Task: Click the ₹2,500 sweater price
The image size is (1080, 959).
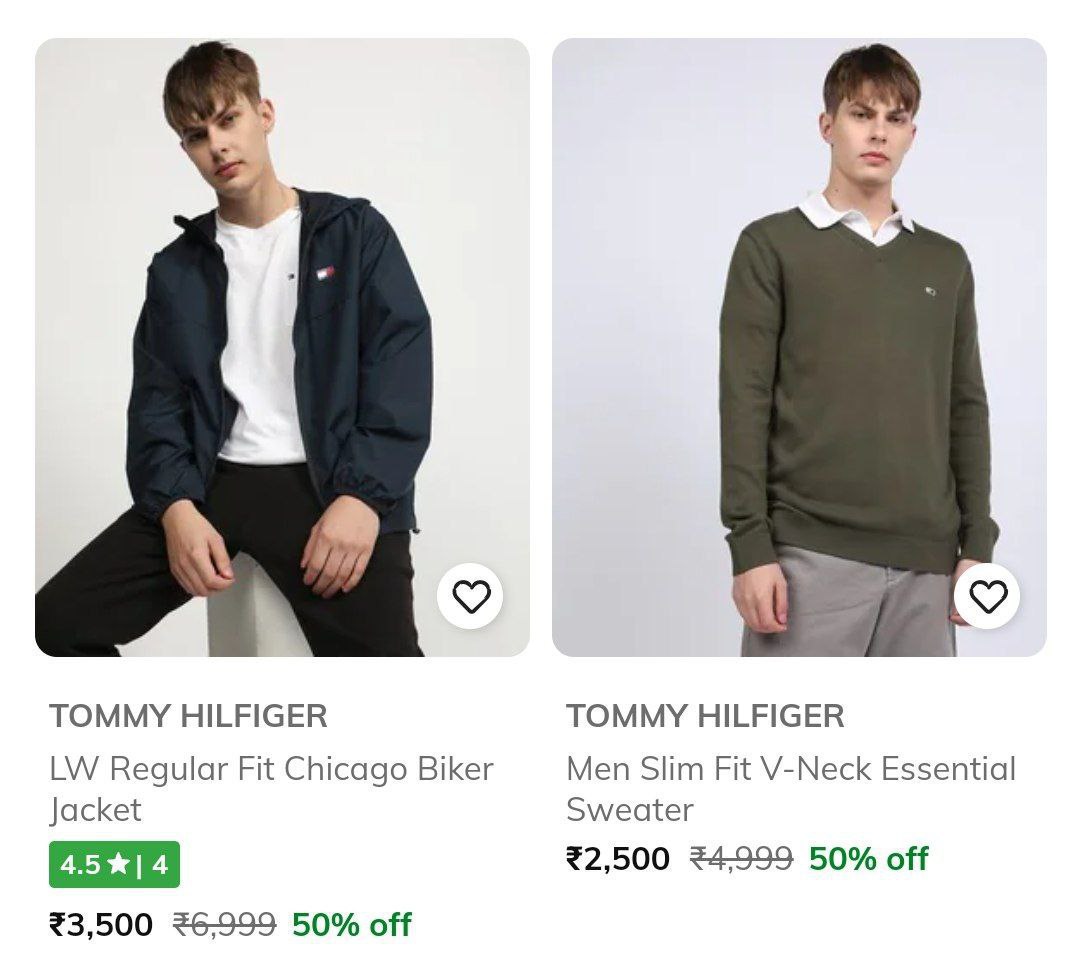Action: click(x=618, y=859)
